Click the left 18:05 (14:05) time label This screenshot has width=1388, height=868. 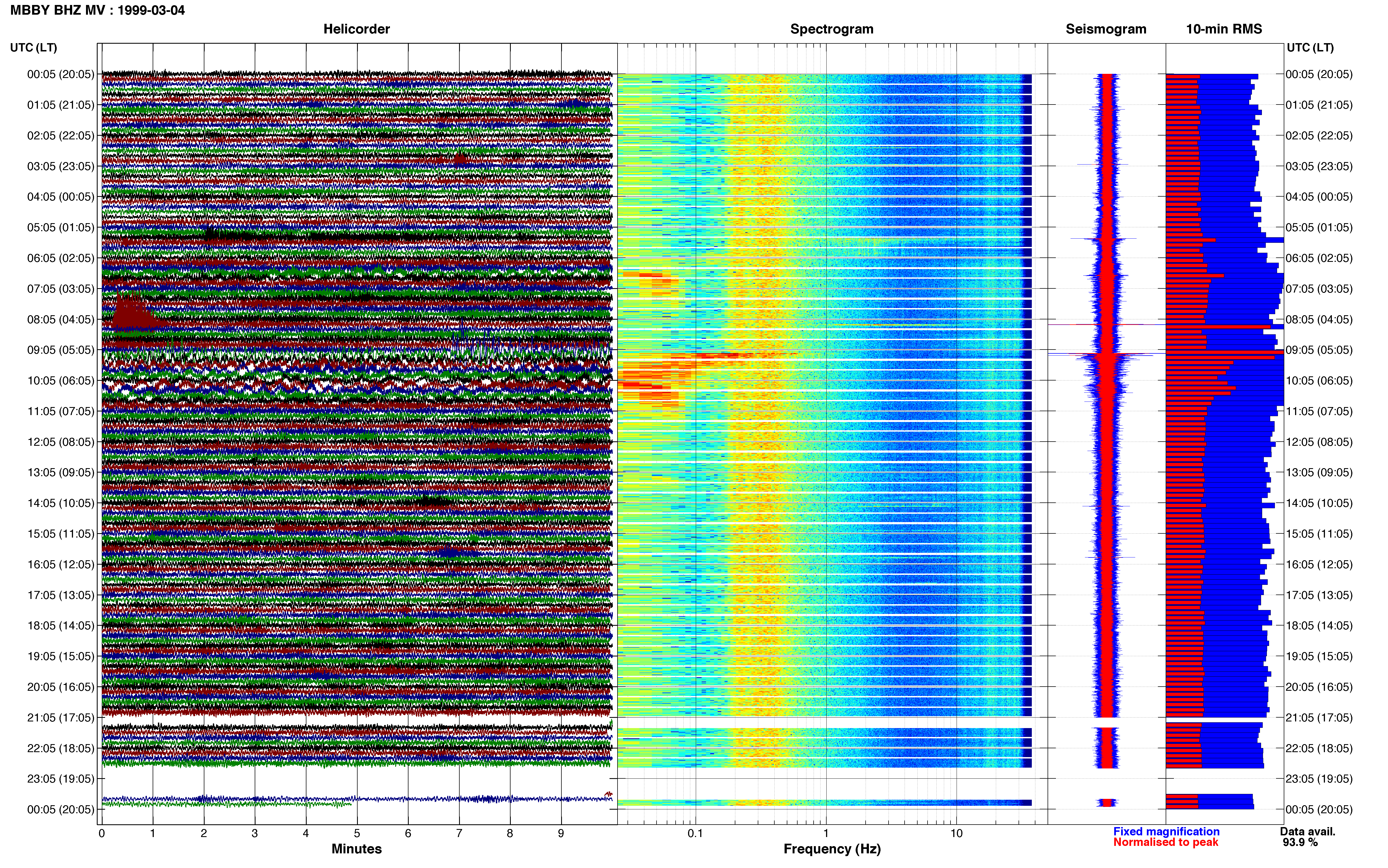click(x=60, y=626)
